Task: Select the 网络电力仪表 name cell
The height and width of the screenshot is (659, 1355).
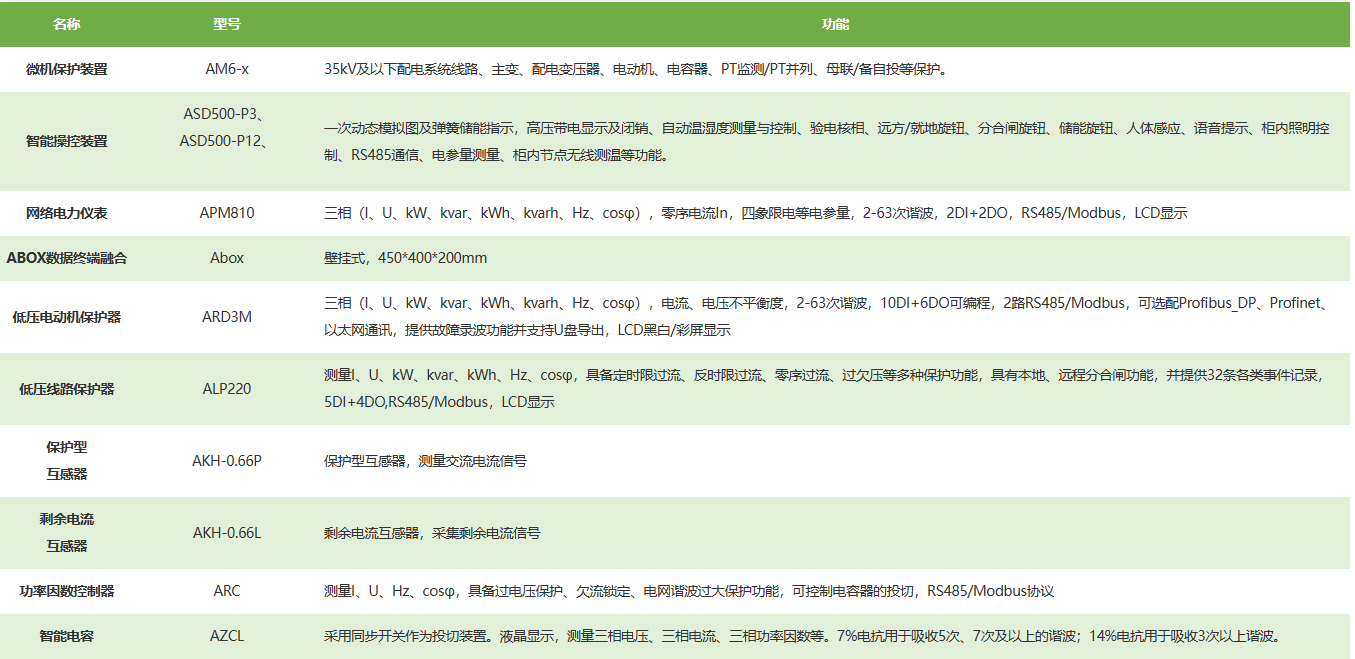Action: (x=67, y=213)
